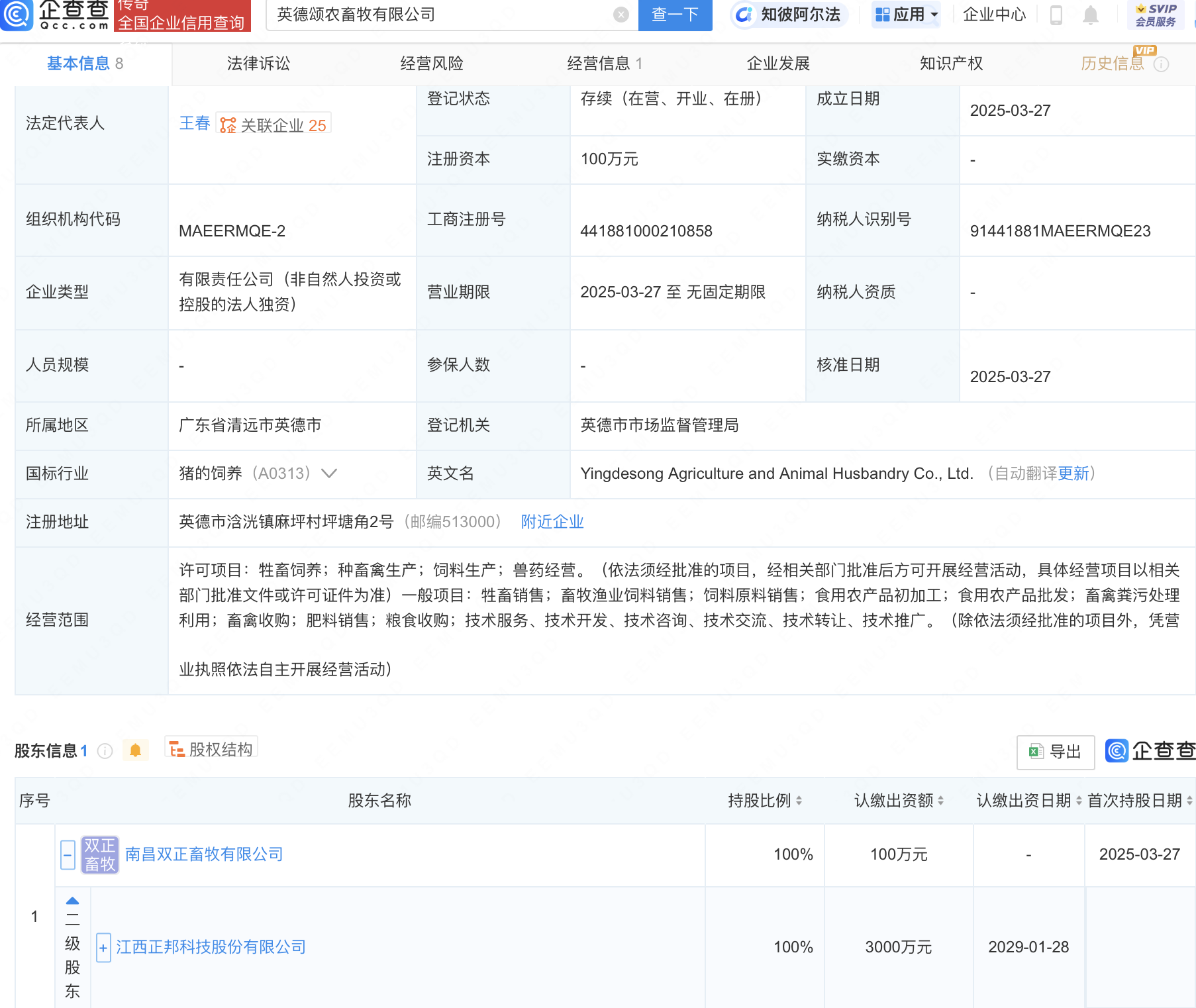Click 附近企业 link
This screenshot has height=1008, width=1196.
(552, 522)
